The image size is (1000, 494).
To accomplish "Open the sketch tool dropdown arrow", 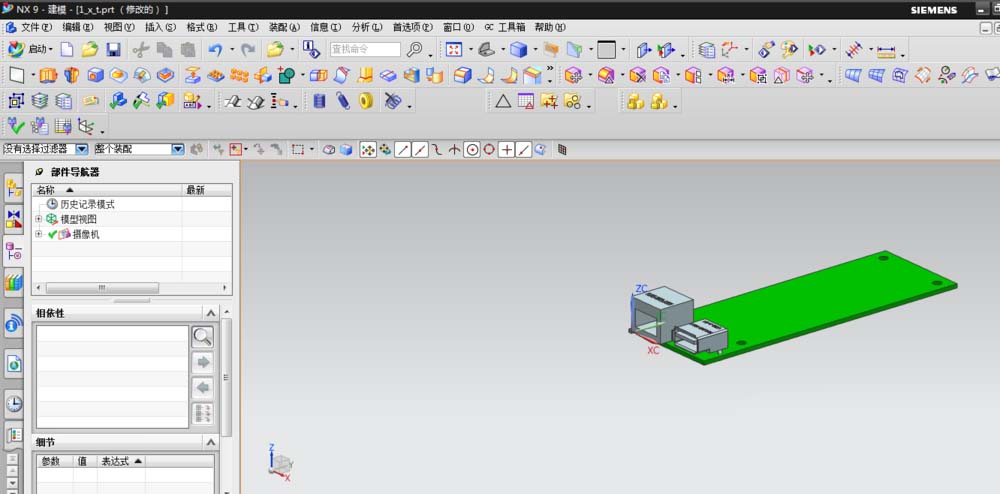I will click(33, 75).
